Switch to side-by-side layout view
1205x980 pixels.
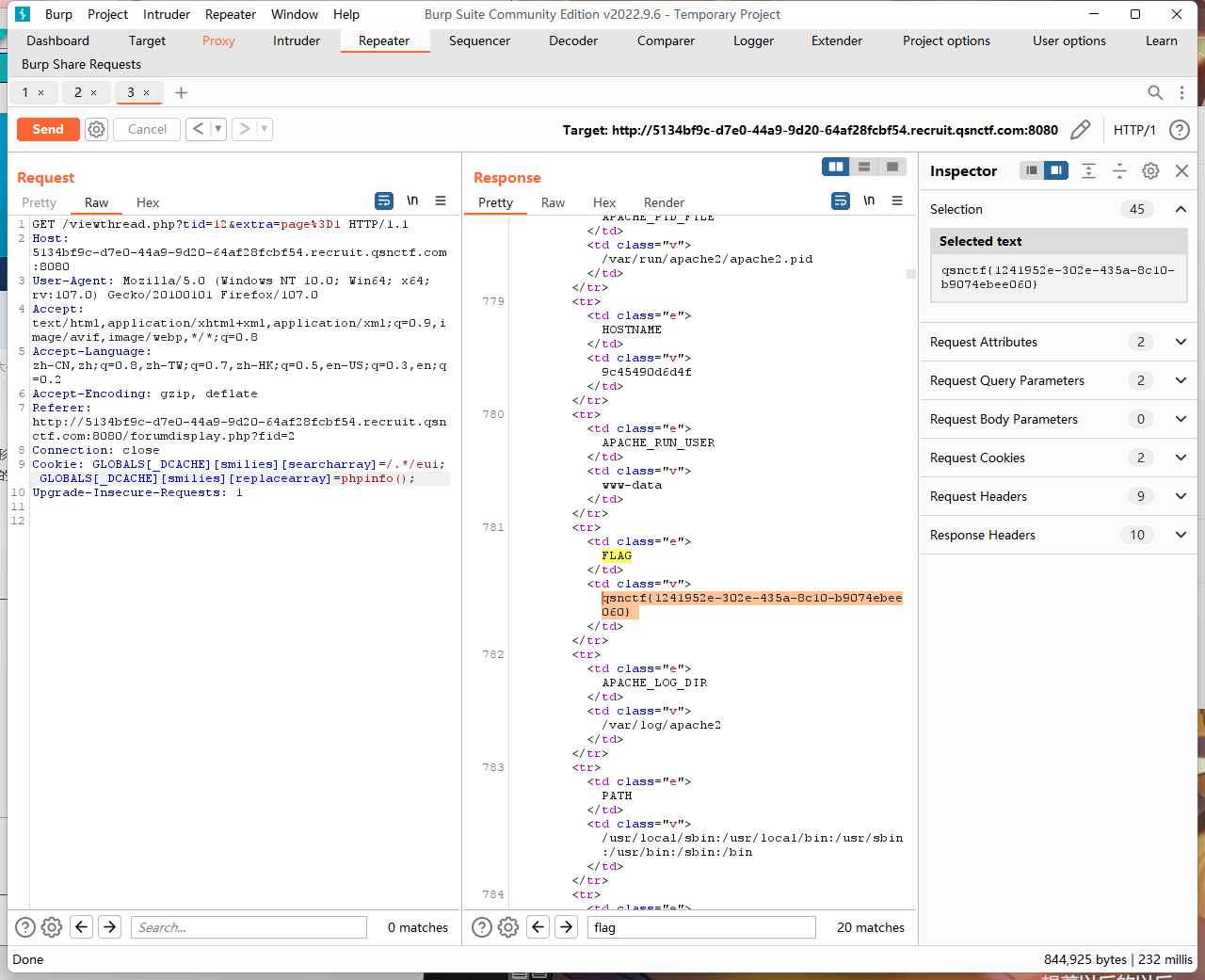[835, 167]
